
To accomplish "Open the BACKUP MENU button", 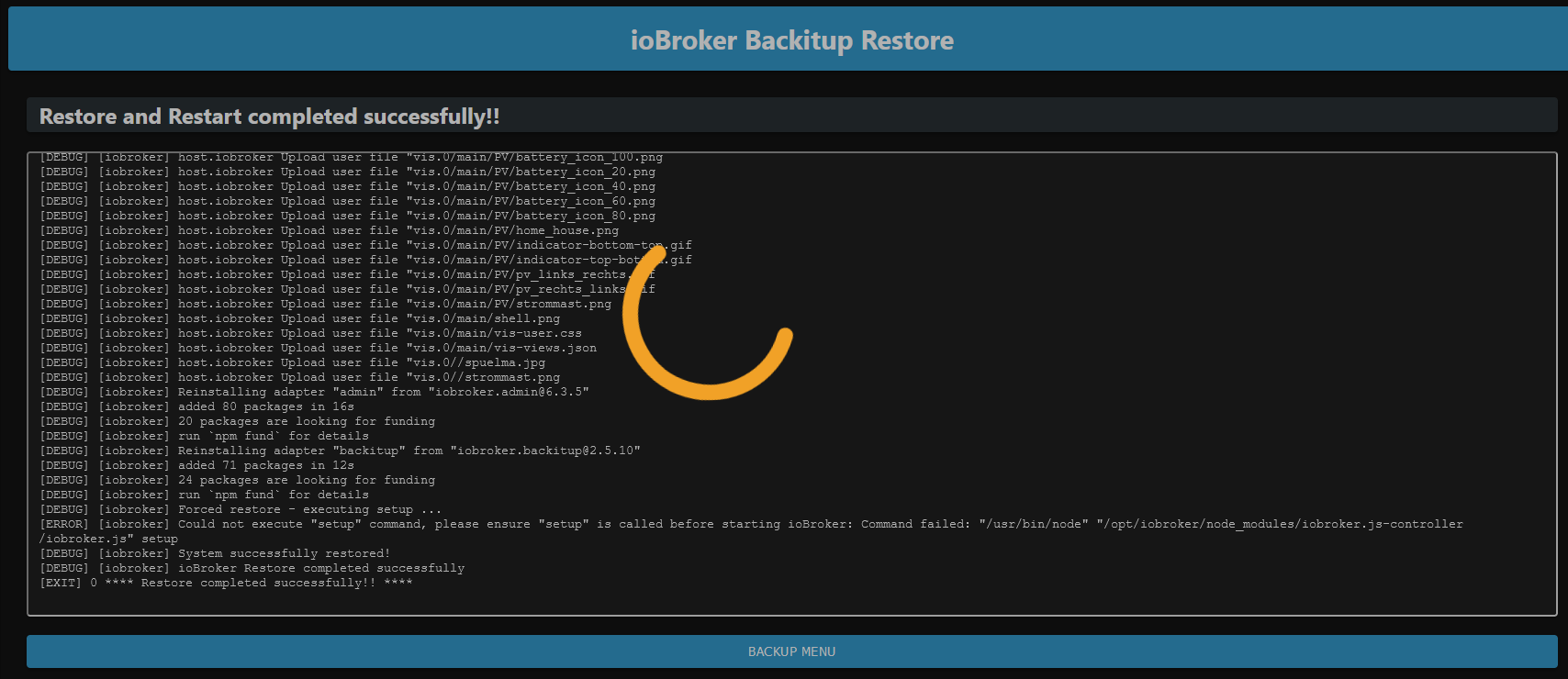I will [x=791, y=651].
